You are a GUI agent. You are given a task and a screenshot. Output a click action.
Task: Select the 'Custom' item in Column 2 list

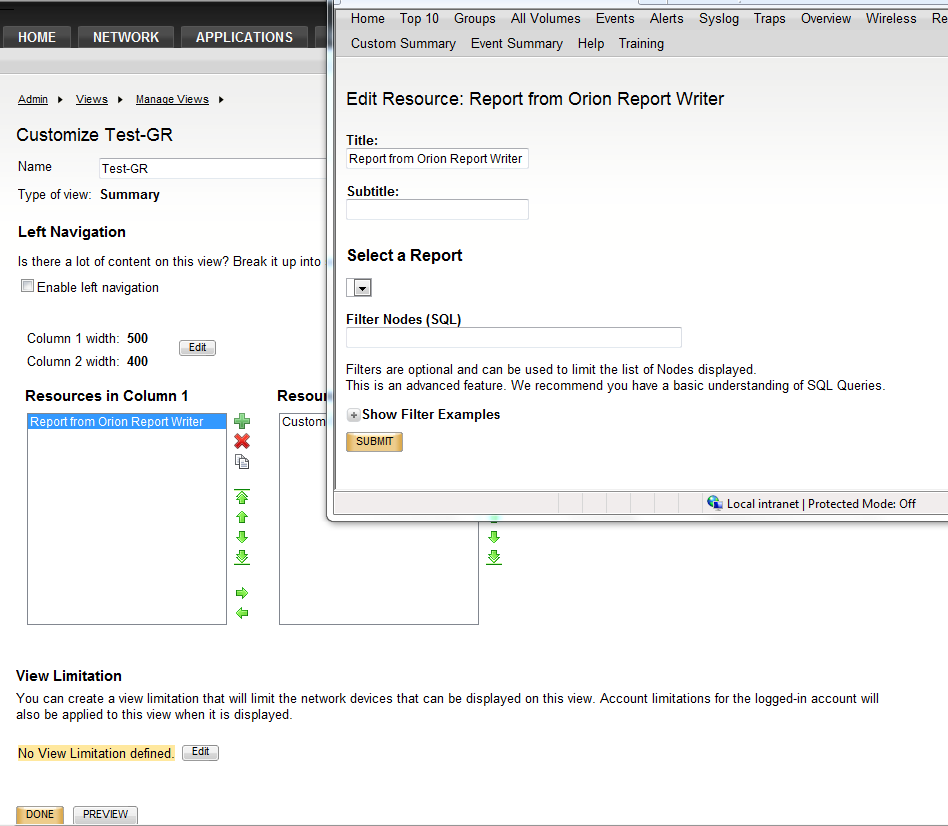[304, 421]
